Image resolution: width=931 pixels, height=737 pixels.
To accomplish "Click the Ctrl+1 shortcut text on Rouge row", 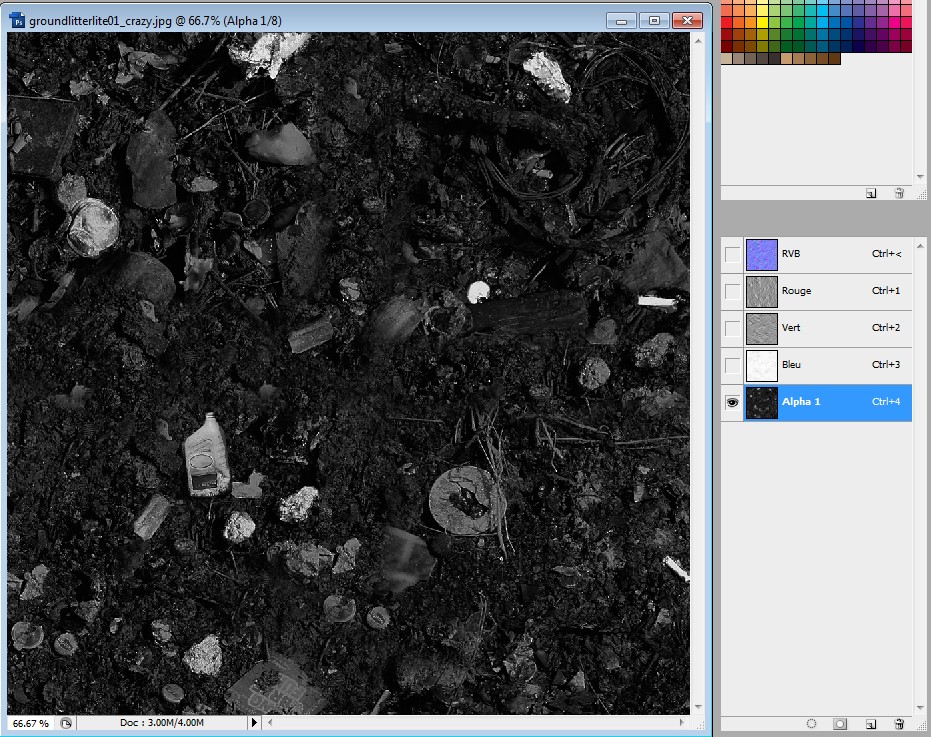I will [x=886, y=290].
